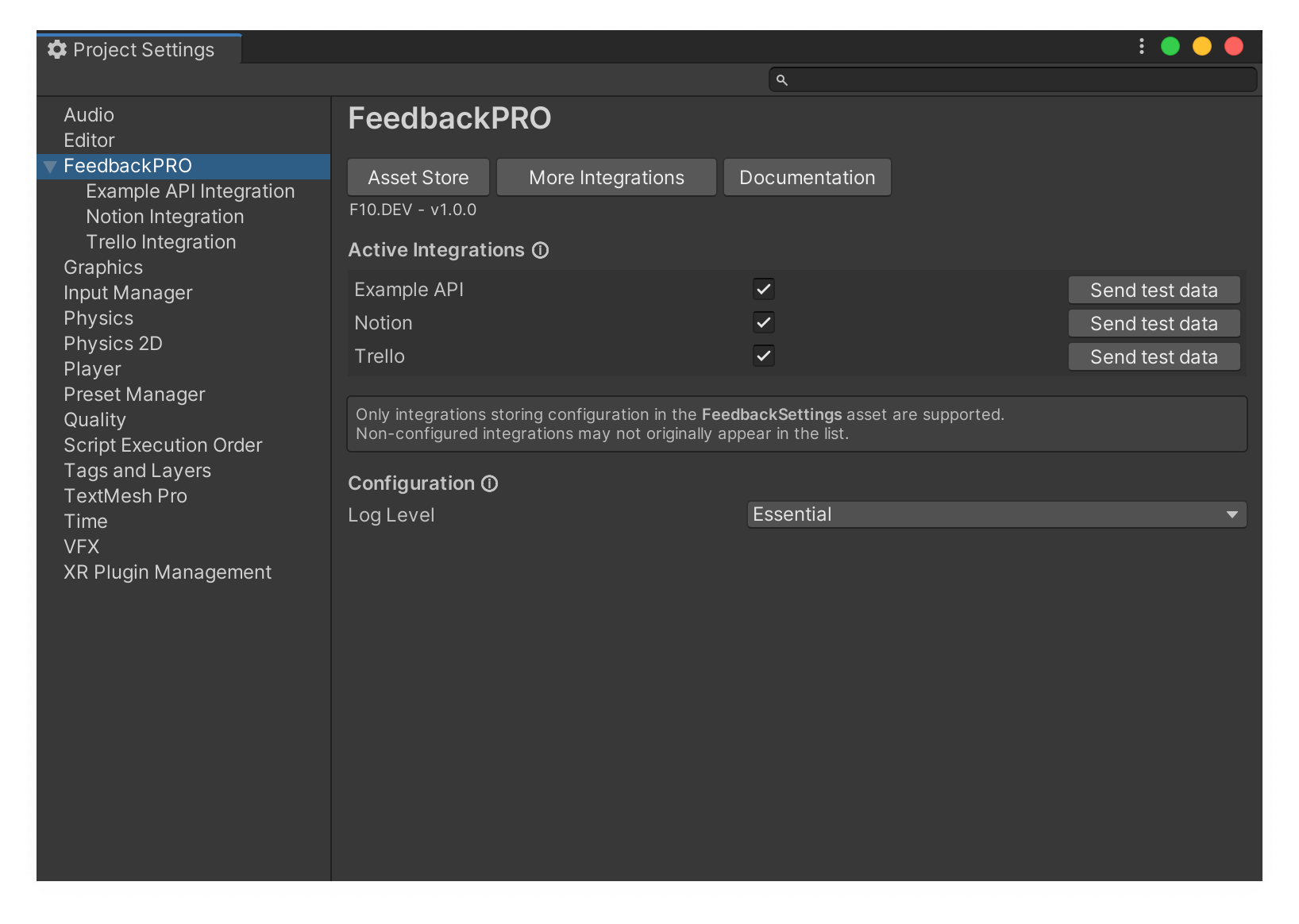
Task: Click the gear icon on Project Settings tab
Action: click(x=56, y=49)
